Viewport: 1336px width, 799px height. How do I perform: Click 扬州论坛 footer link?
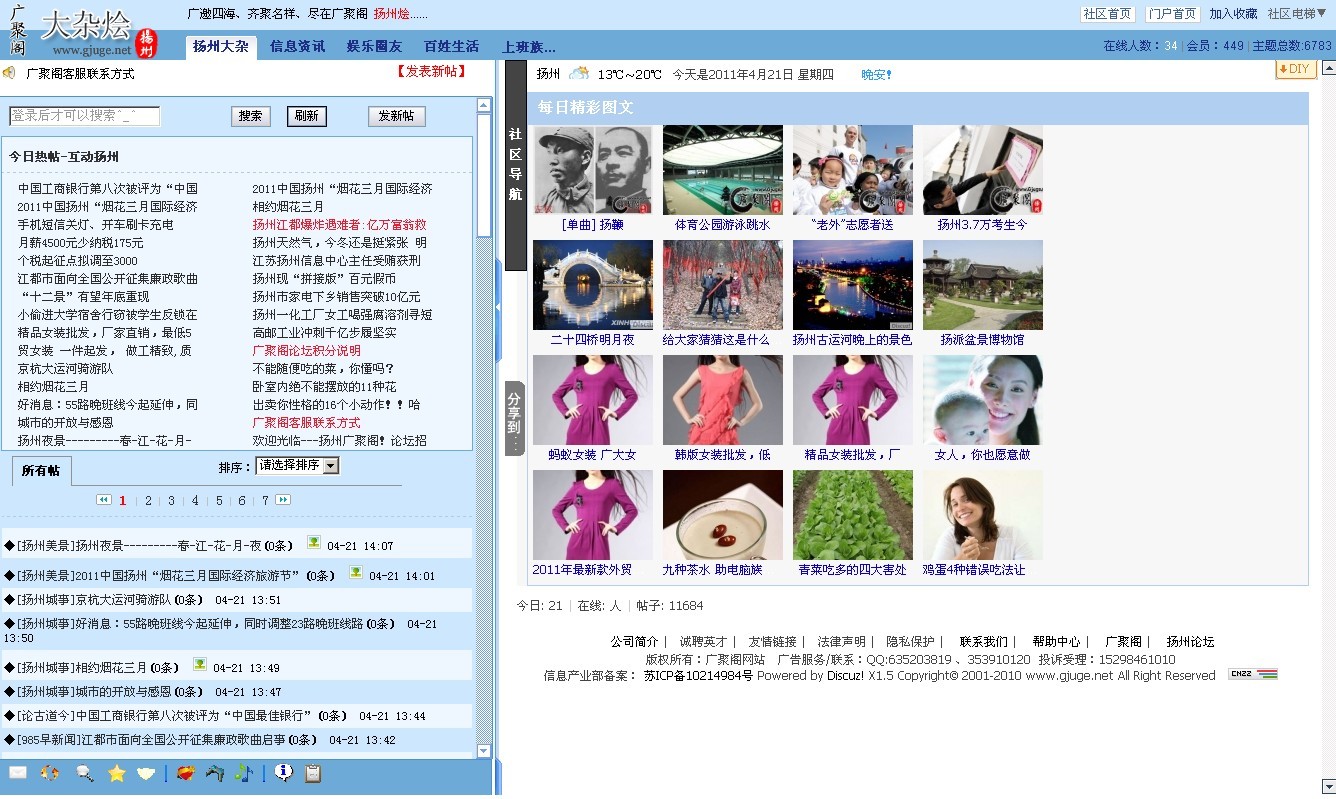point(1190,642)
